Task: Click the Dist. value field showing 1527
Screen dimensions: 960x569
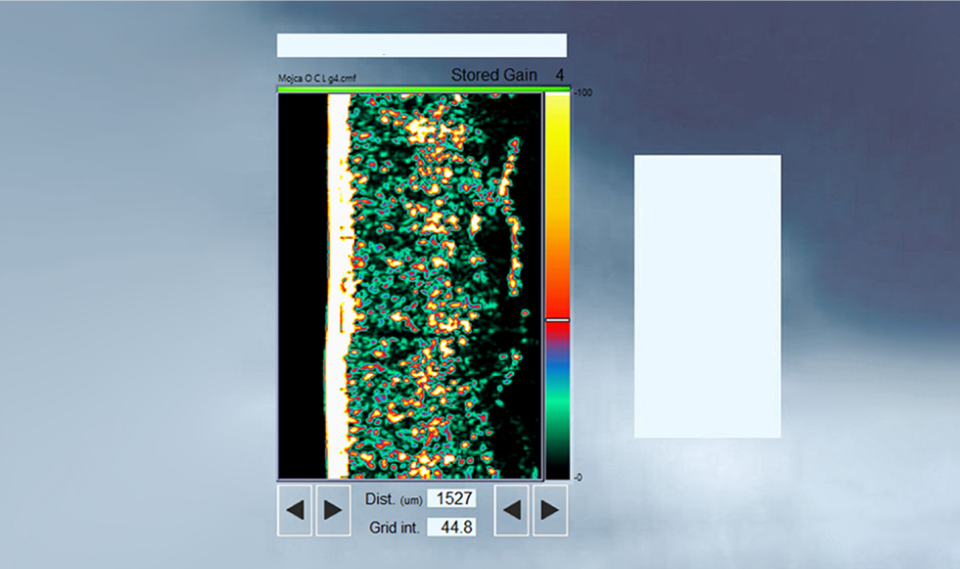Action: point(451,498)
